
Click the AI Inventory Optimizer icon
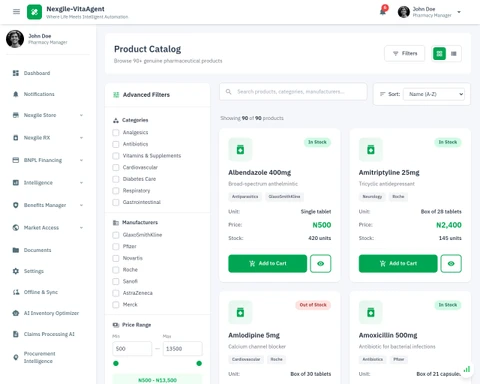[x=16, y=313]
